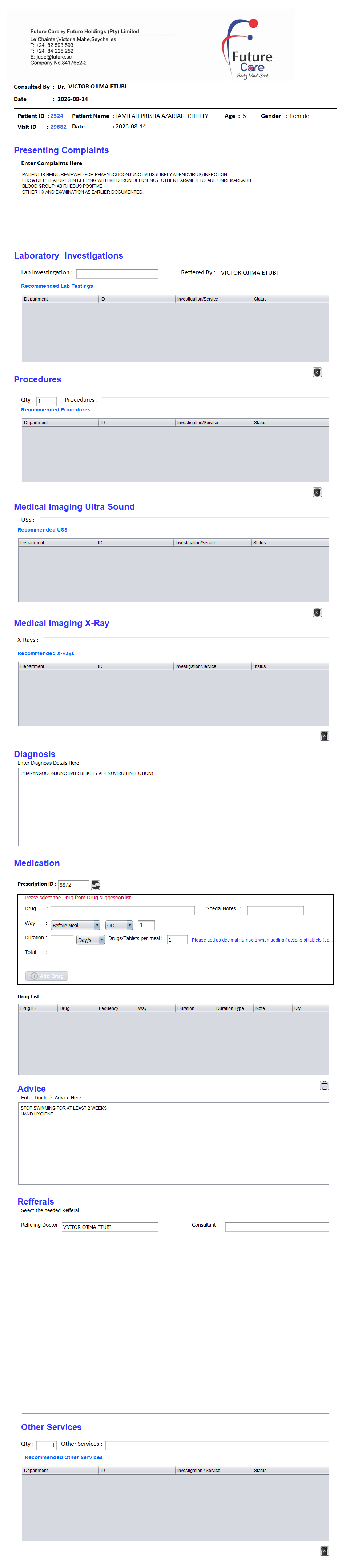This screenshot has width=338, height=1568.
Task: Click the Laboratory Investigations heading
Action: (x=68, y=256)
